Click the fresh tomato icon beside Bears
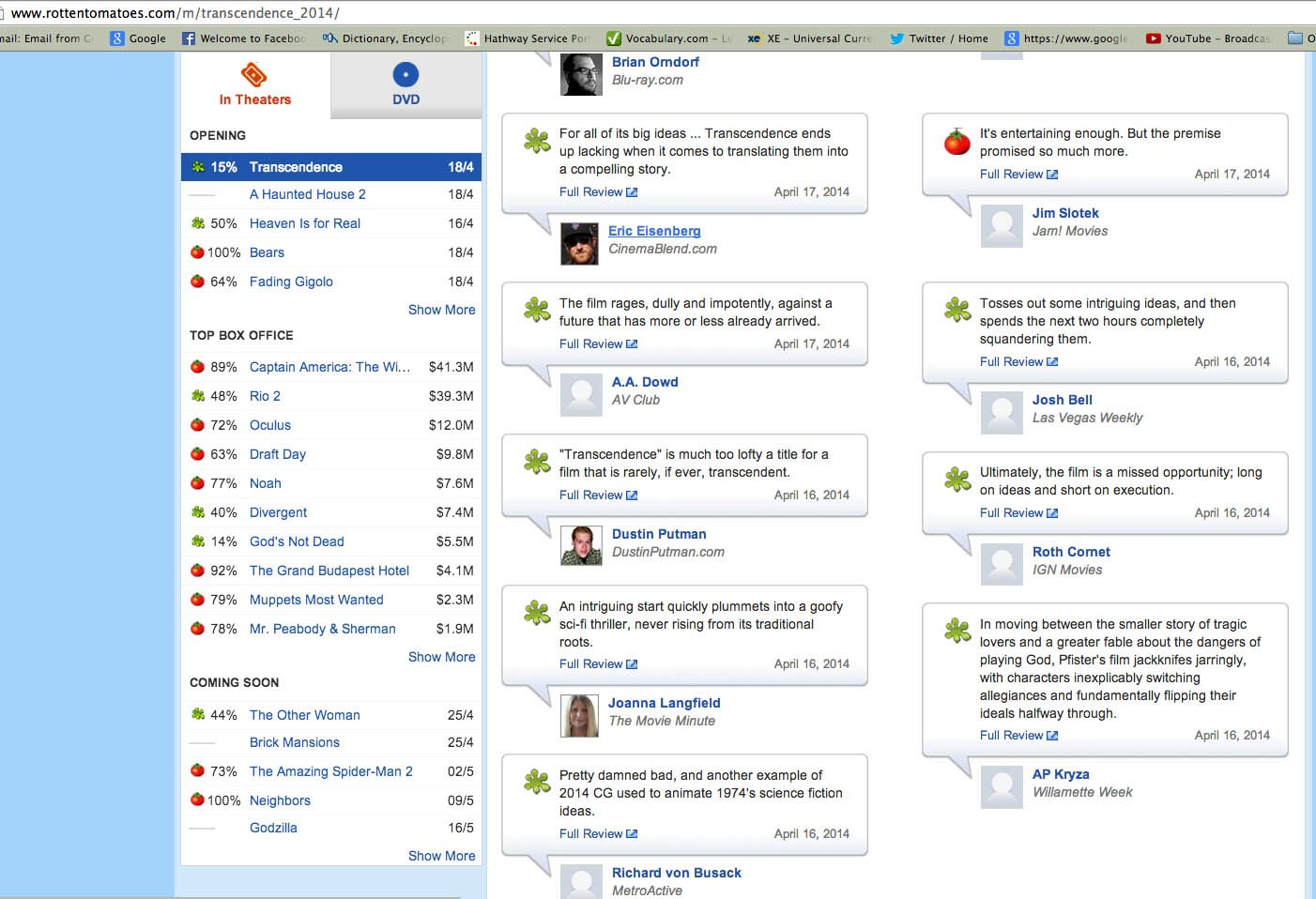This screenshot has width=1316, height=899. click(x=197, y=251)
